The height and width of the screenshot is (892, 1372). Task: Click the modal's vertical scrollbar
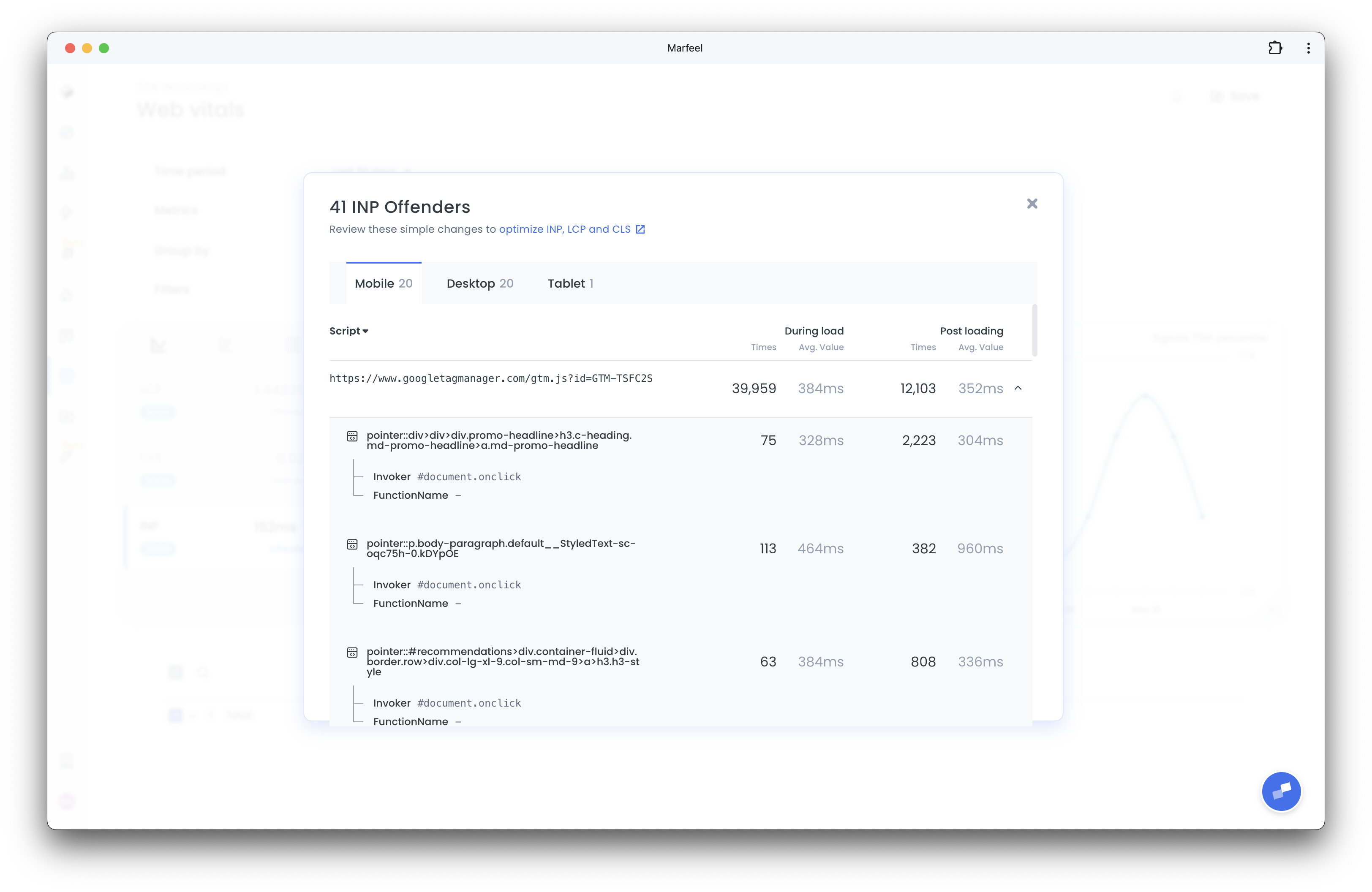[1035, 331]
